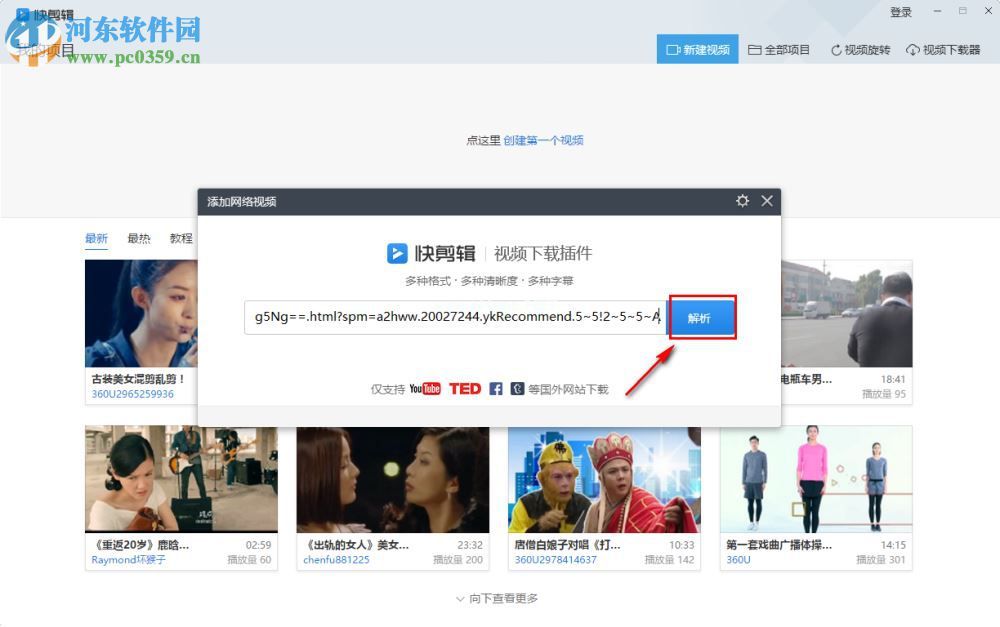This screenshot has width=1000, height=627.
Task: Open 《出轨的女人》 video thumbnail
Action: coord(393,479)
